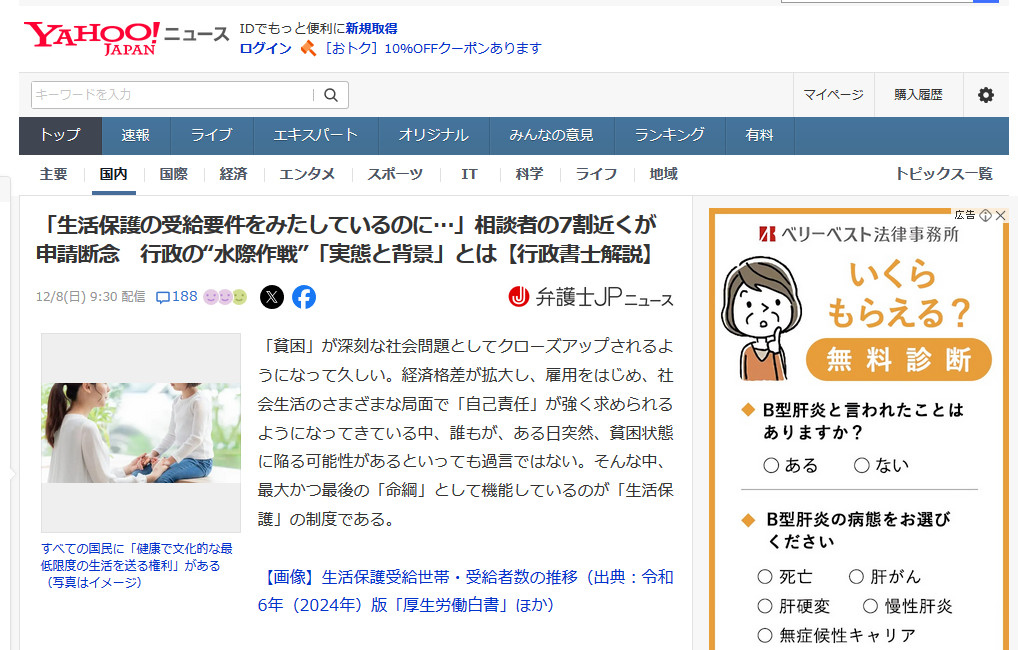Share the article on X
Image resolution: width=1018 pixels, height=650 pixels.
tap(272, 297)
